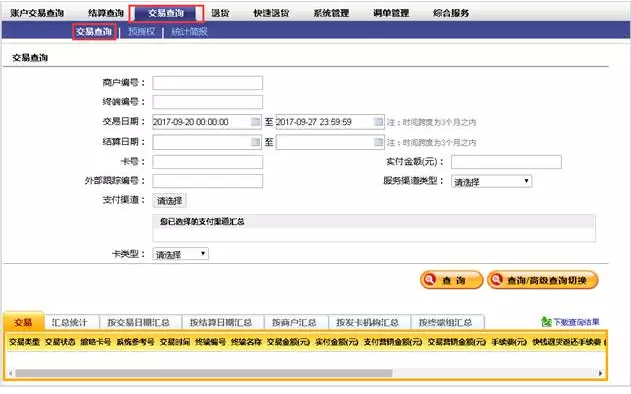
Task: Click the 您已选择的支付渠道汇总 panel
Action: point(374,228)
